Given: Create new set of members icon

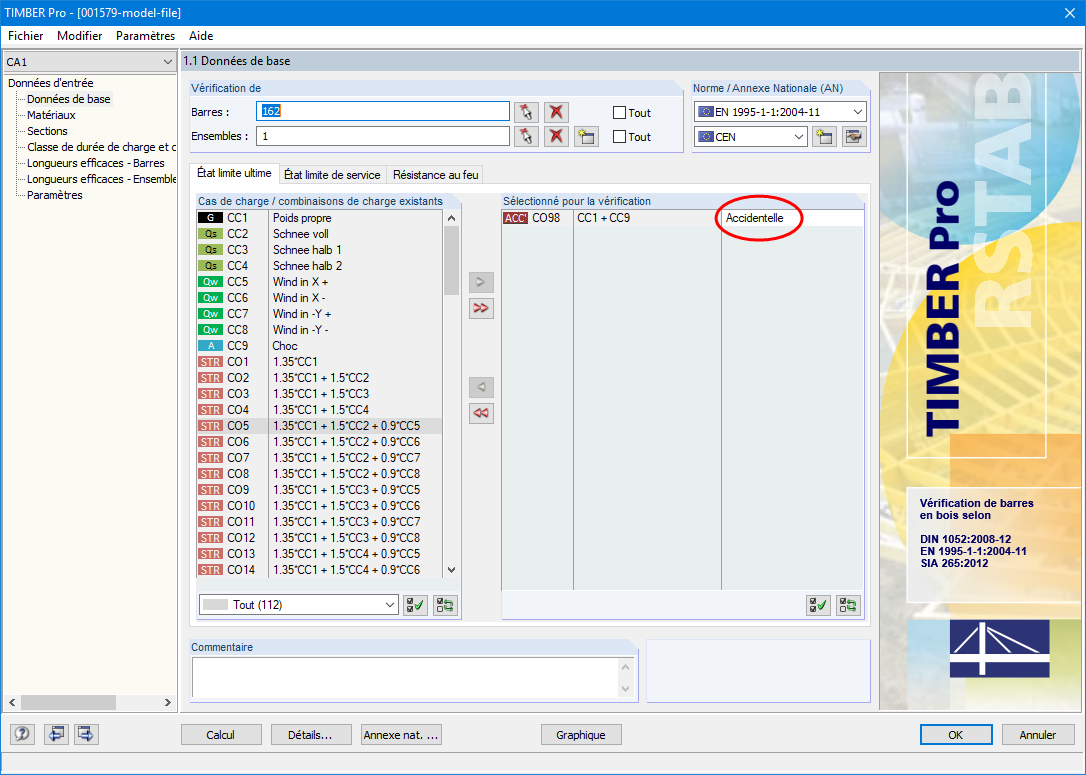Looking at the screenshot, I should click(x=587, y=136).
